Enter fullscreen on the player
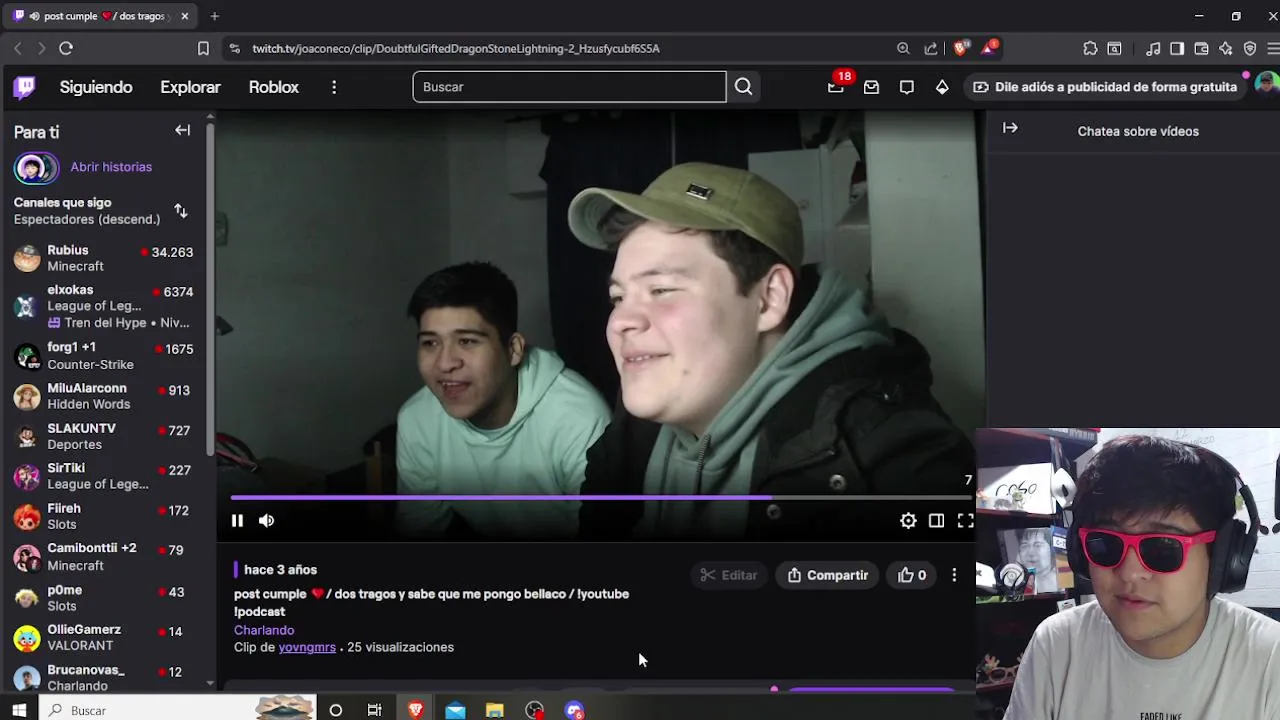 [x=965, y=520]
